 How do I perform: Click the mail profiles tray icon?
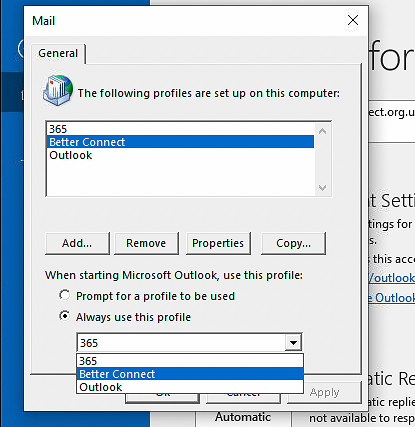pyautogui.click(x=58, y=90)
